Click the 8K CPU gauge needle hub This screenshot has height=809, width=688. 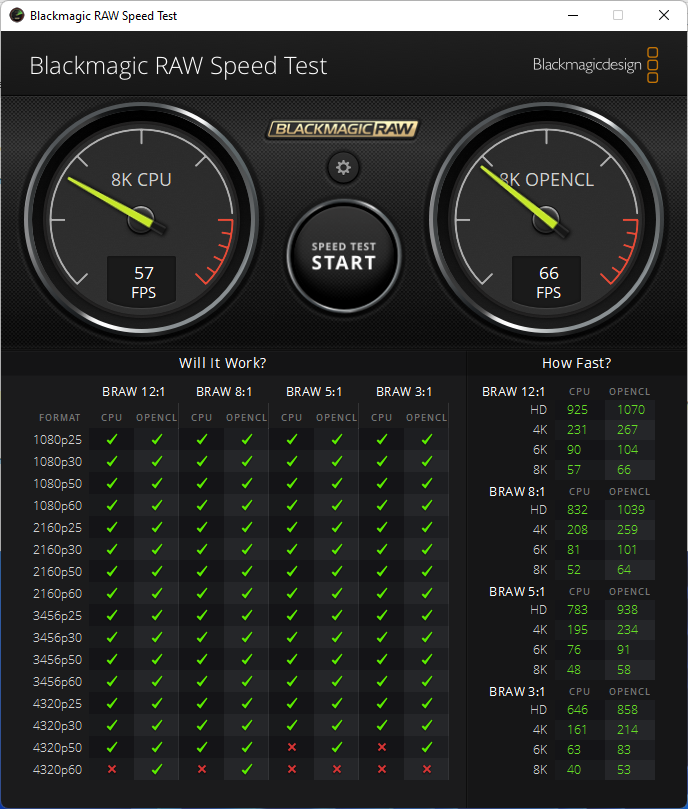coord(141,220)
